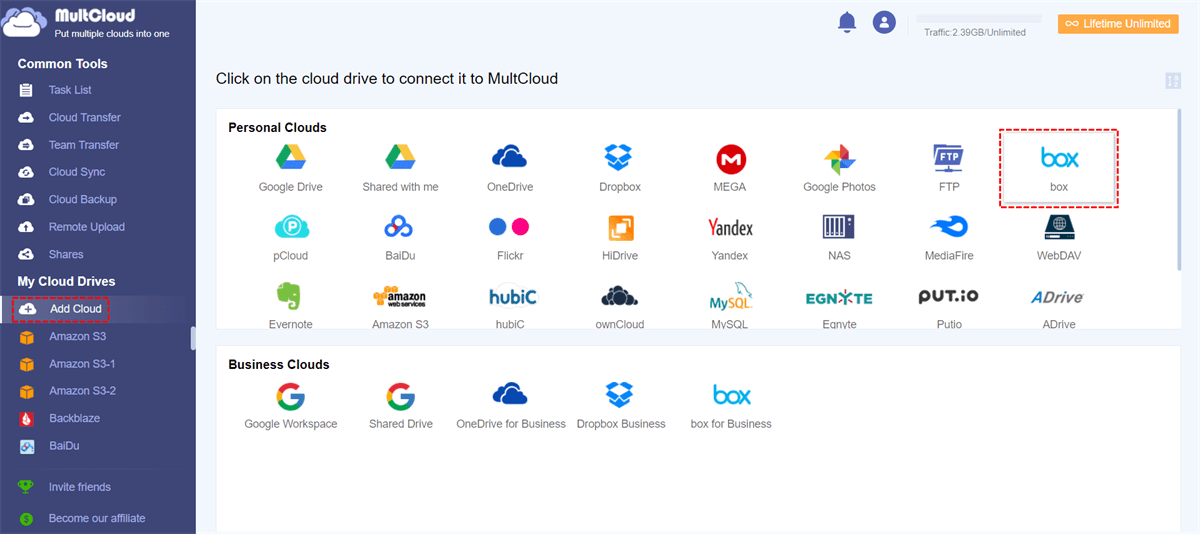Choose the BaiDu cloud icon in Personal Clouds
Screen dimensions: 1200x534
[x=400, y=227]
